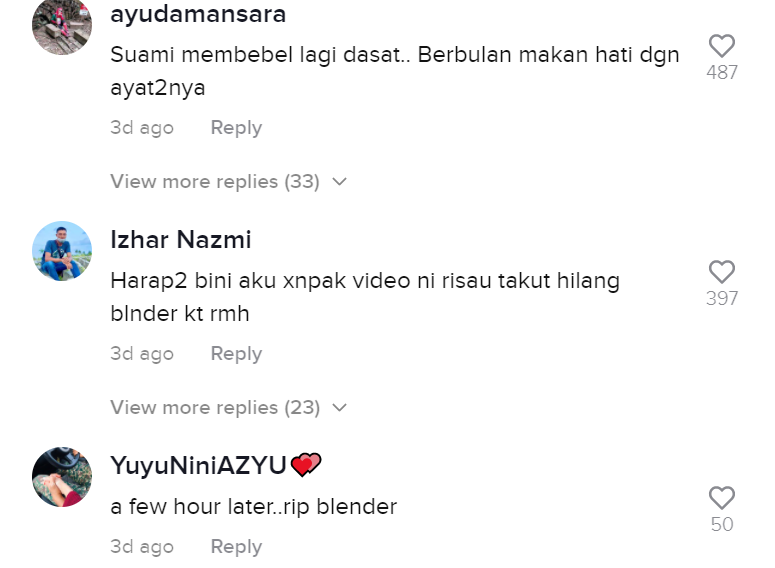Open the YuyuNiniAZYU username link

(198, 465)
